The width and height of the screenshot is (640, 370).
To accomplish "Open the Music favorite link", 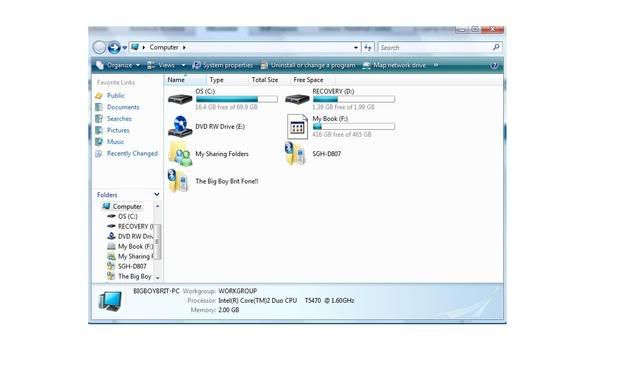I will tap(115, 142).
